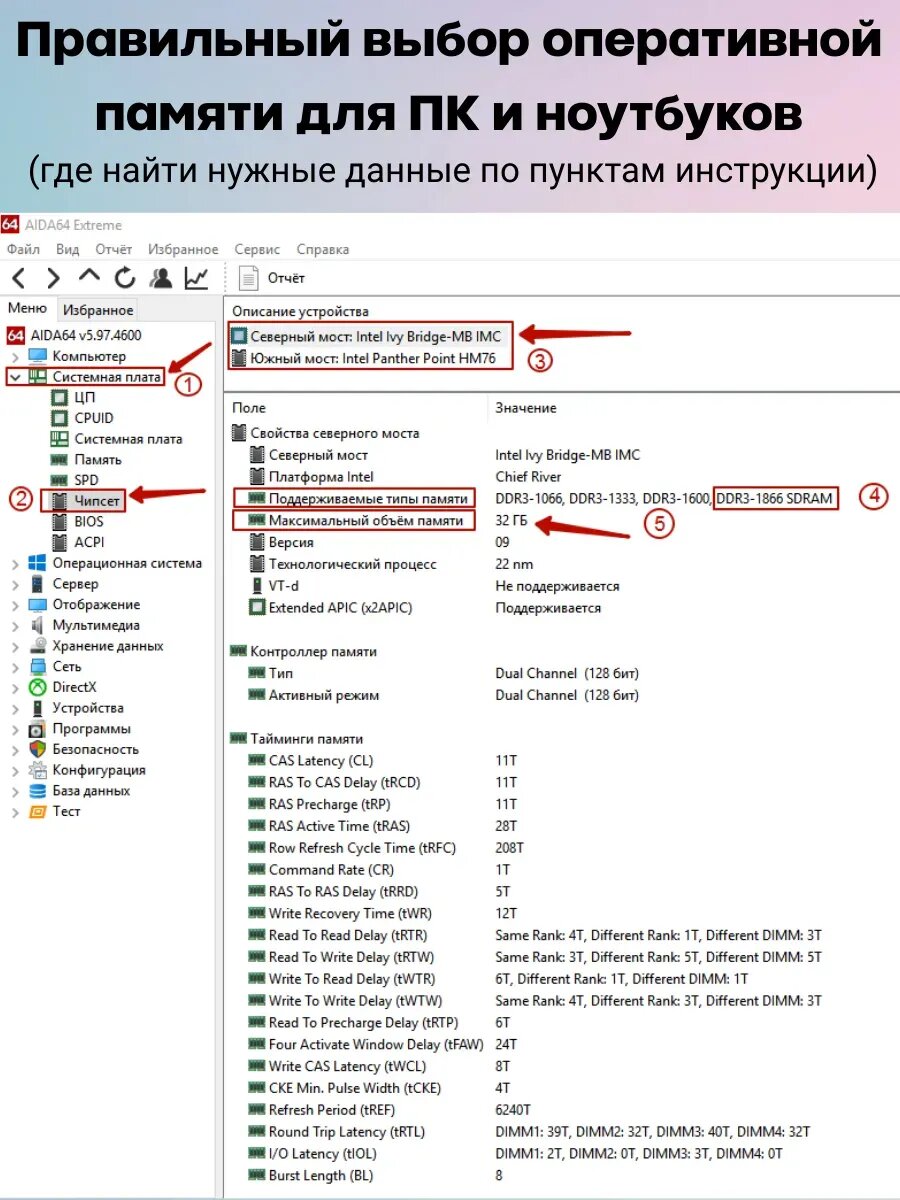900x1200 pixels.
Task: Click the AIDA64 Extreme title bar icon
Action: 10,223
